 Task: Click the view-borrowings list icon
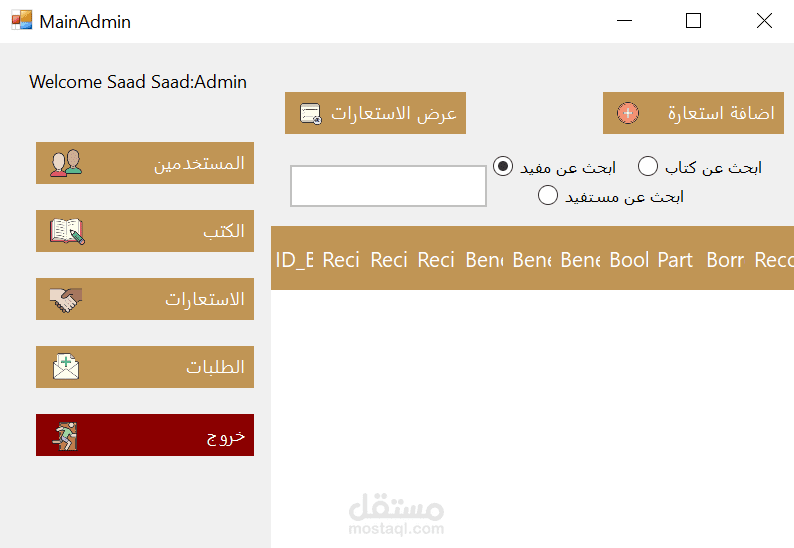click(310, 113)
